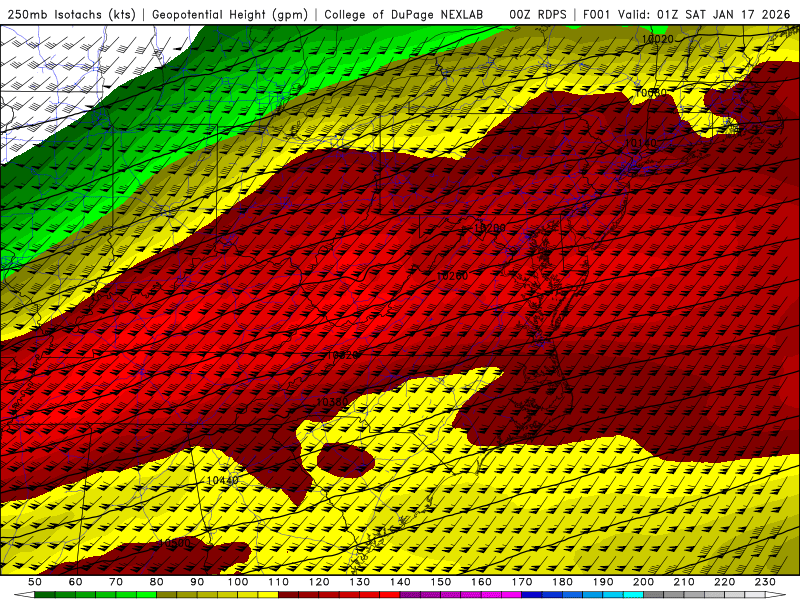Screen dimensions: 800x600
Task: Click the '250mb Isotachs (kts)' title text
Action: pos(72,14)
